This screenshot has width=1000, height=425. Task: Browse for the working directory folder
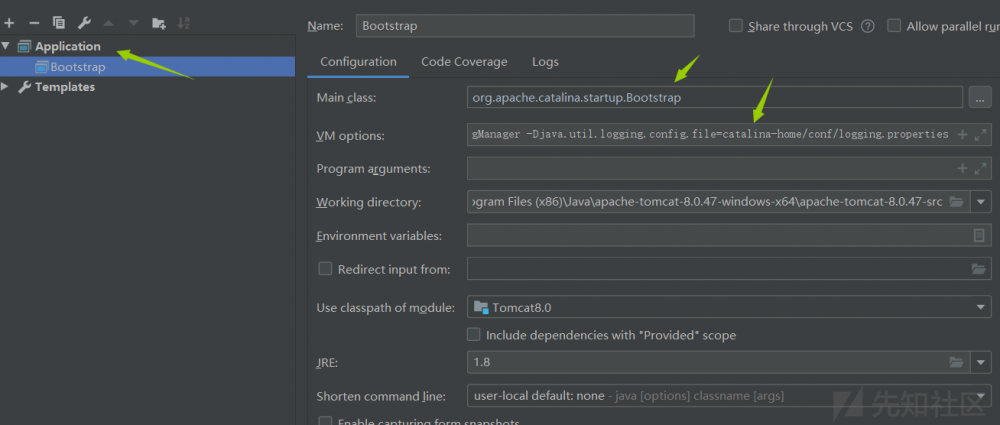point(956,202)
